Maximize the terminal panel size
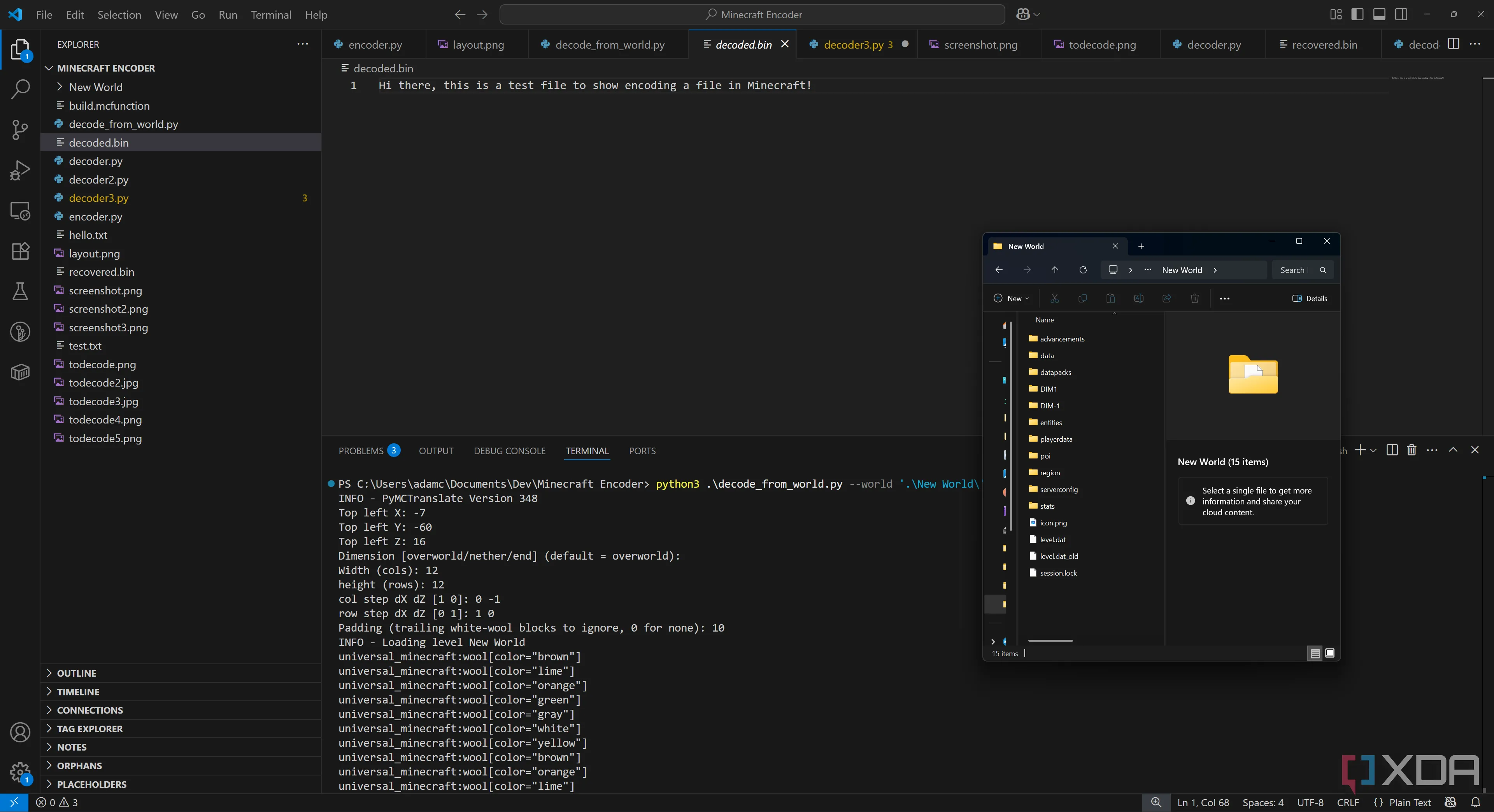This screenshot has height=812, width=1494. [x=1454, y=450]
